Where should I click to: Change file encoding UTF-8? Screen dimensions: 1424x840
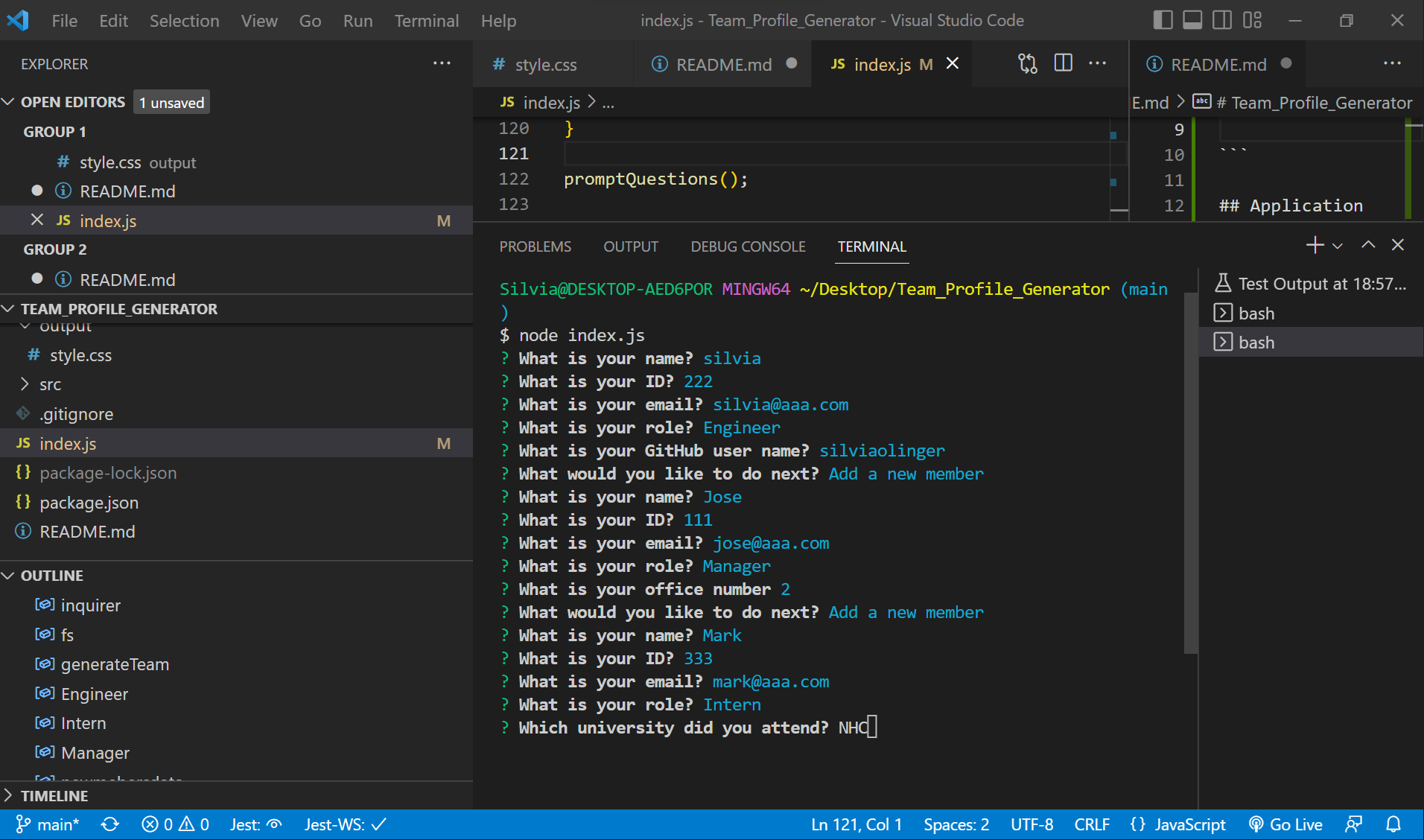(x=1032, y=824)
